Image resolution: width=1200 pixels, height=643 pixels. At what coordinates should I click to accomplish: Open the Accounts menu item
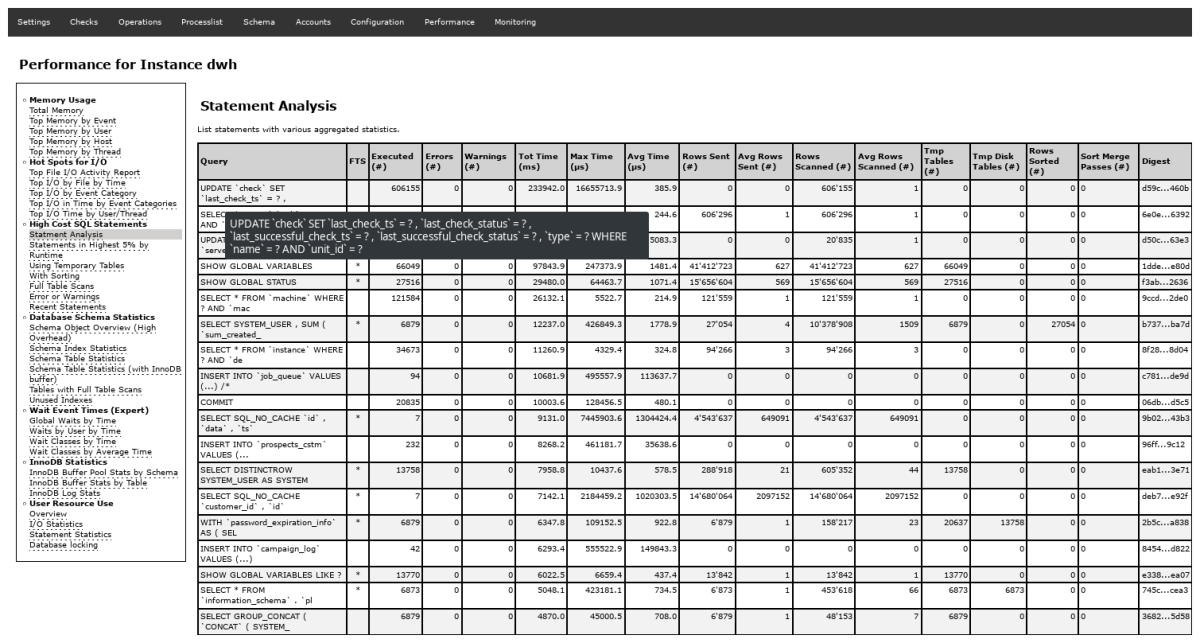click(312, 22)
